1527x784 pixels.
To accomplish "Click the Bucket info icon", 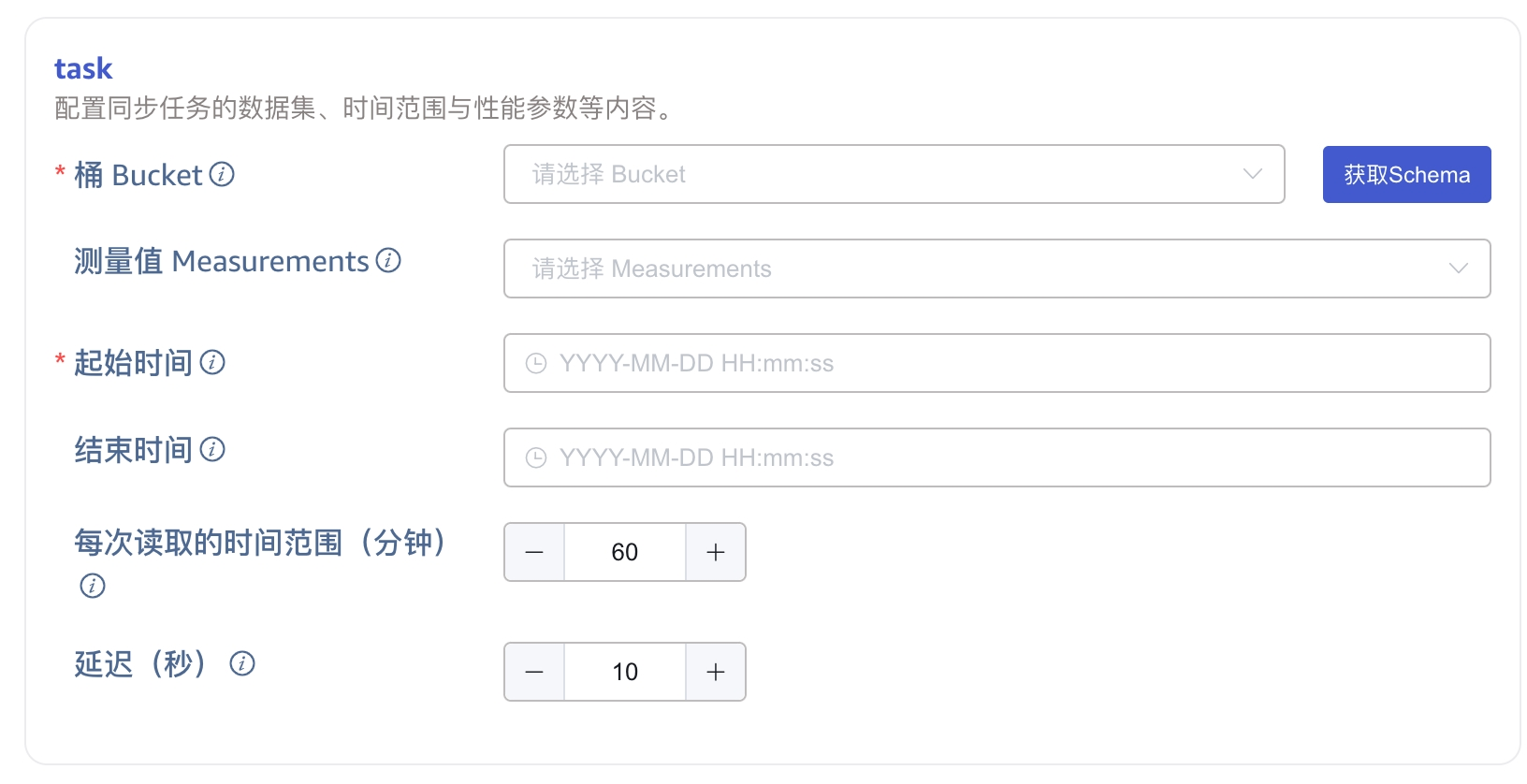I will 222,174.
